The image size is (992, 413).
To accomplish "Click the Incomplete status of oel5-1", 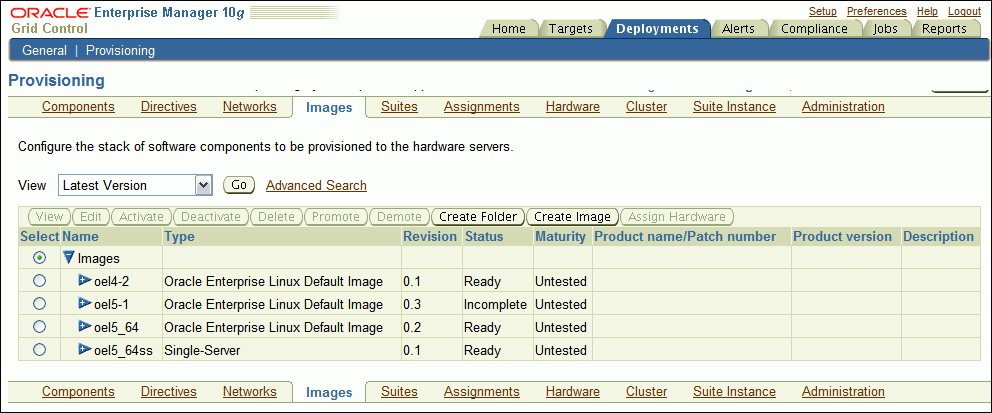I will 495,304.
